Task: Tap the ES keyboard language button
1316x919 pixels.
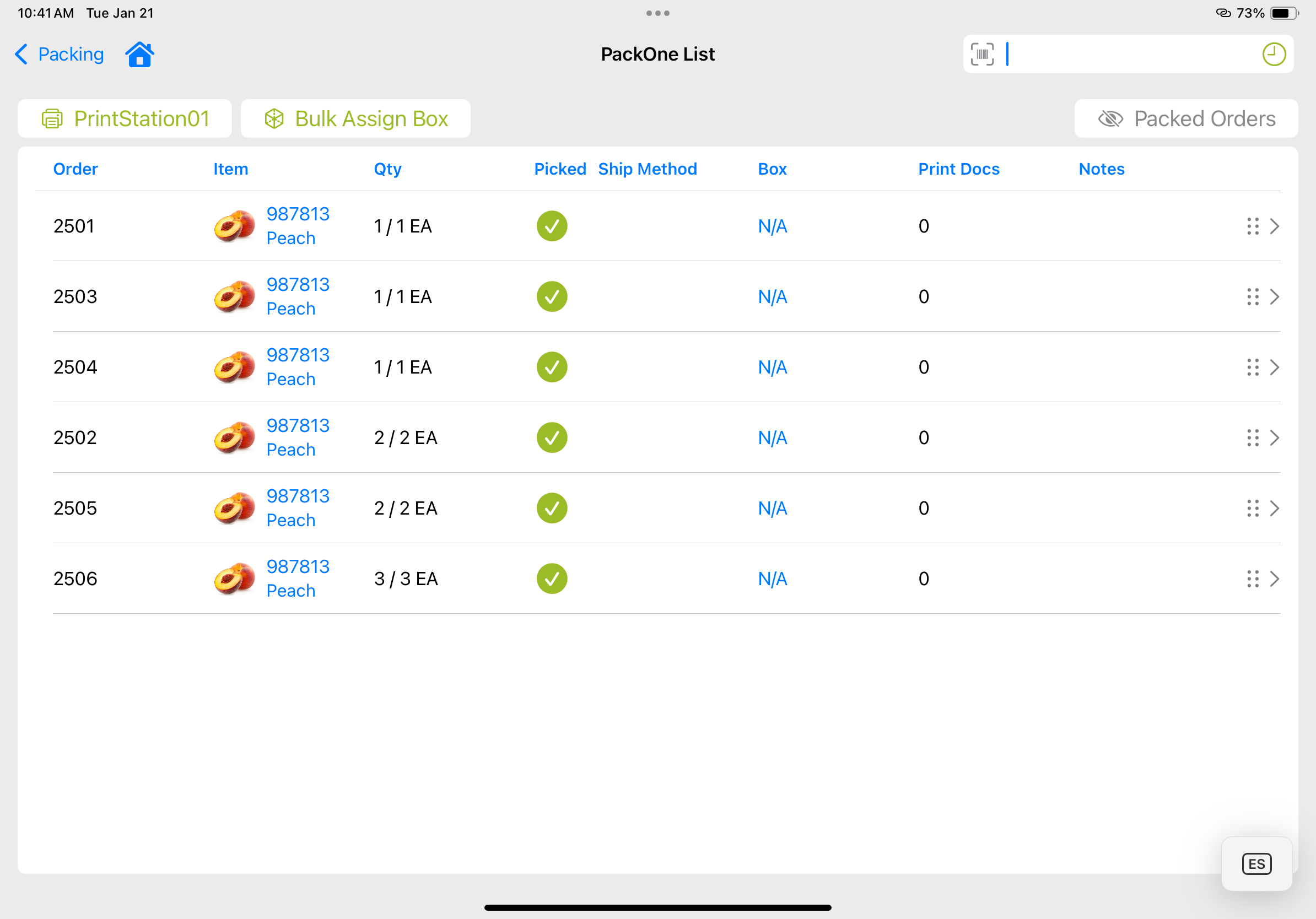Action: coord(1256,863)
